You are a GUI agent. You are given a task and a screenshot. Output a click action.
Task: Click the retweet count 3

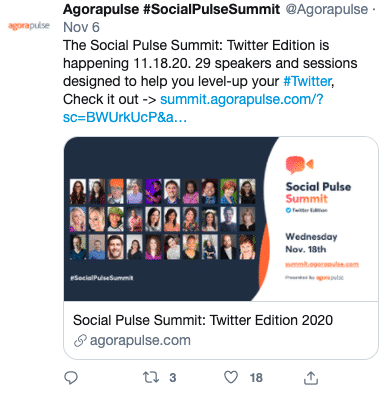coord(172,378)
